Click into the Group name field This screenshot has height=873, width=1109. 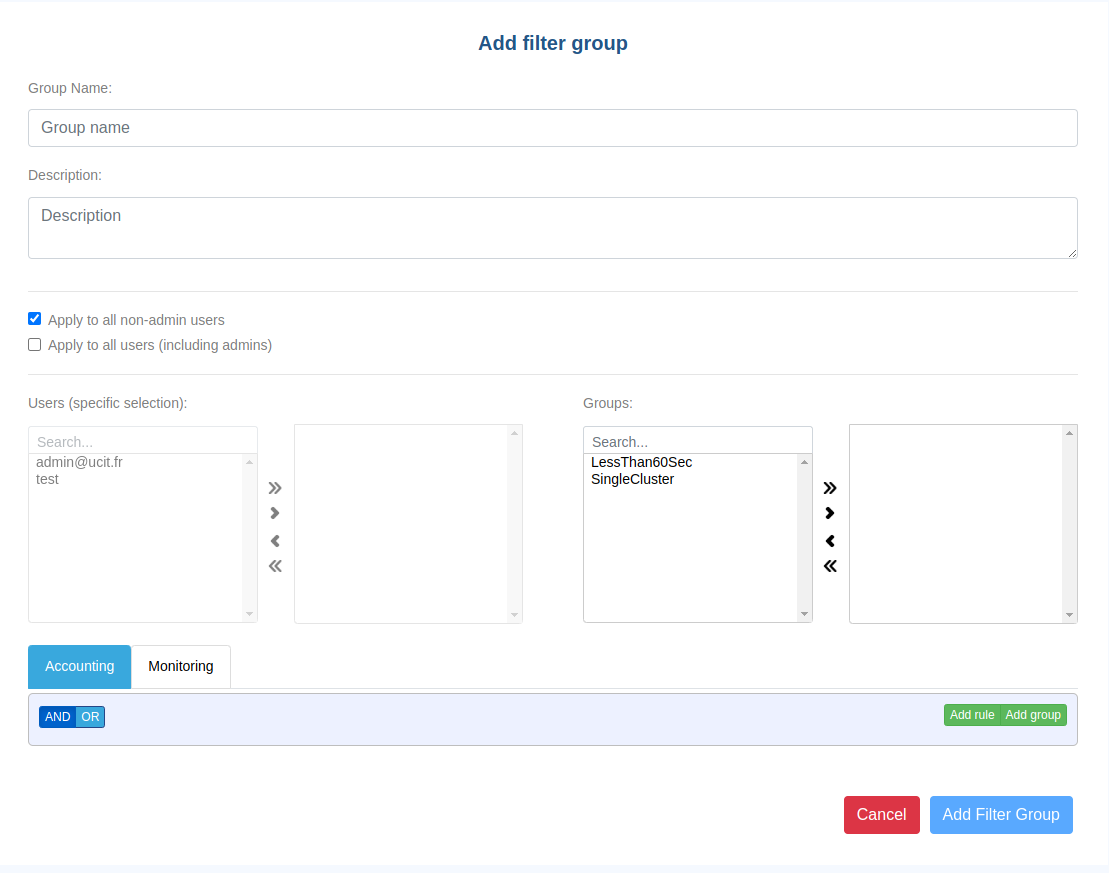552,128
